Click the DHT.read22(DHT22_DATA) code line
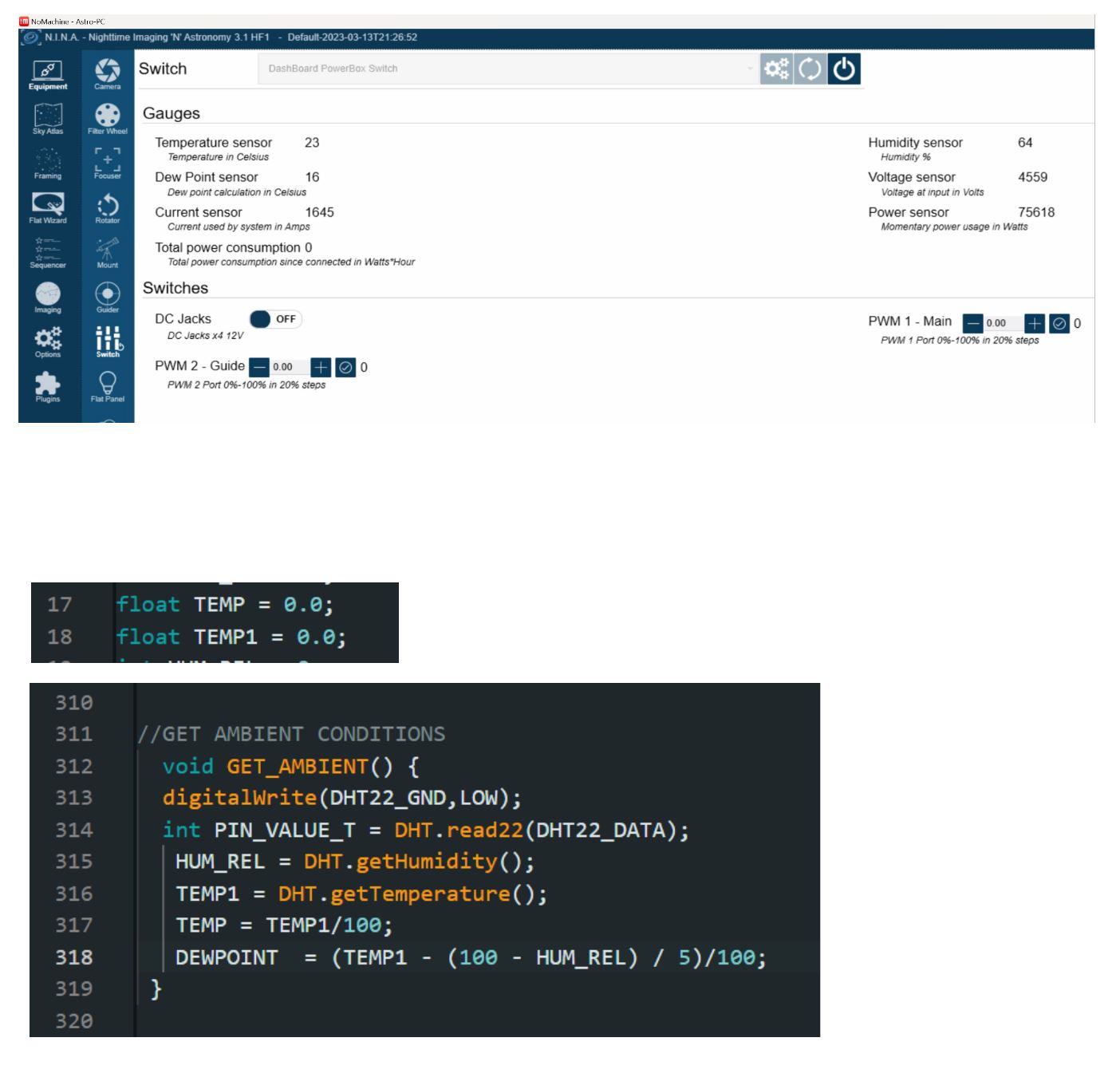The height and width of the screenshot is (1089, 1120). 426,831
